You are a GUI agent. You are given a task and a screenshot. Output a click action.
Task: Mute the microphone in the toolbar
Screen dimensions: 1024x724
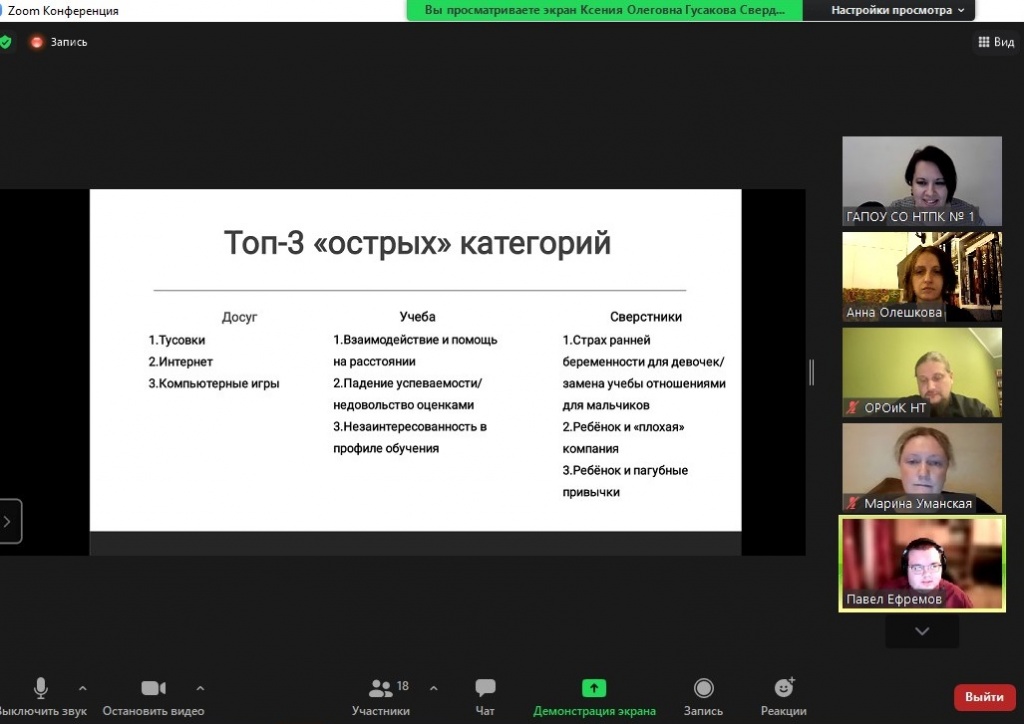click(x=41, y=689)
